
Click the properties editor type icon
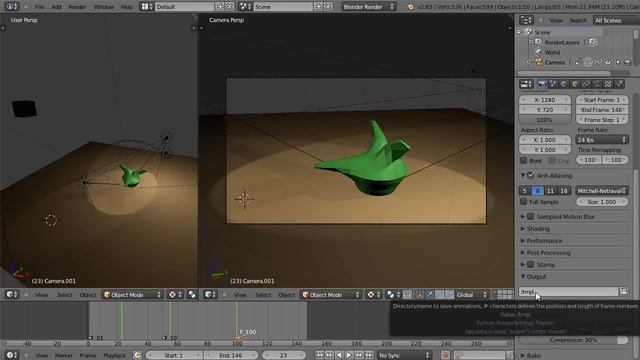[x=526, y=84]
